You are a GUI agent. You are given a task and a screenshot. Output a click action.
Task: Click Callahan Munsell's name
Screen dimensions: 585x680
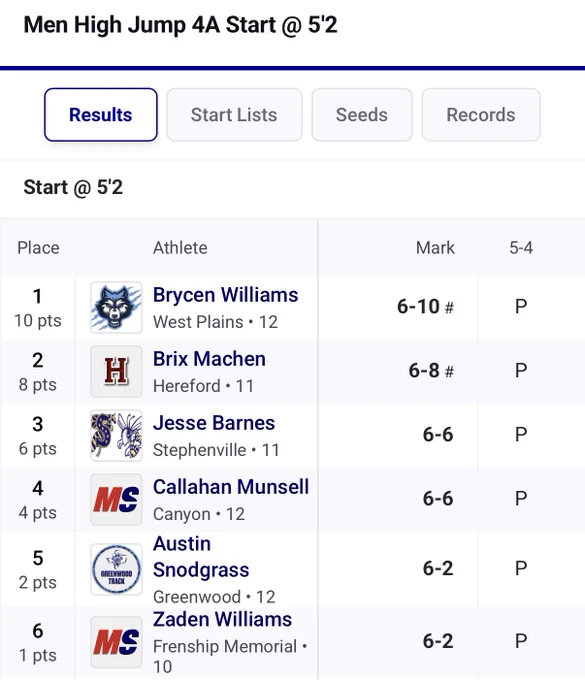click(x=231, y=487)
